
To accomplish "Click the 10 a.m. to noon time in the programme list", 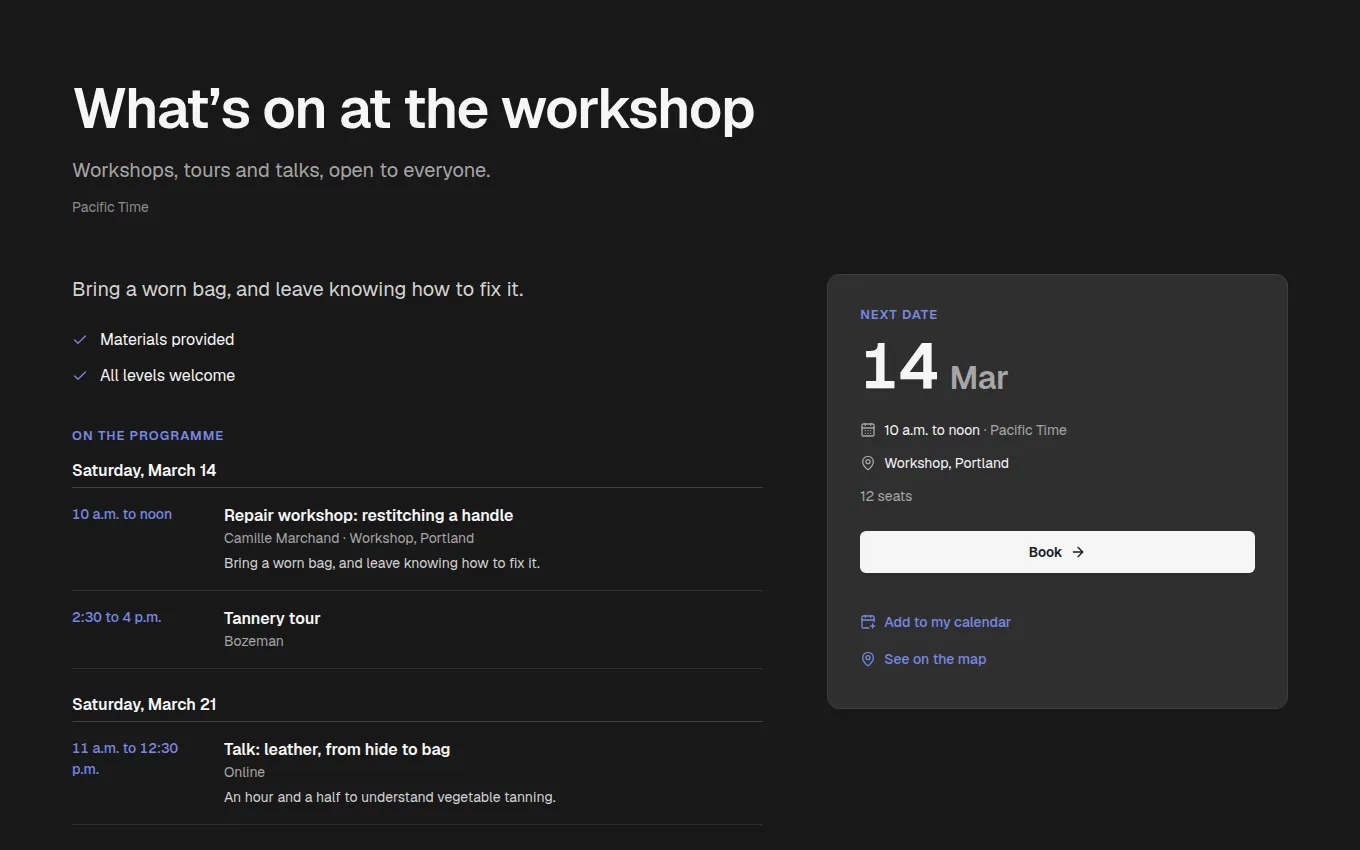I will coord(122,514).
